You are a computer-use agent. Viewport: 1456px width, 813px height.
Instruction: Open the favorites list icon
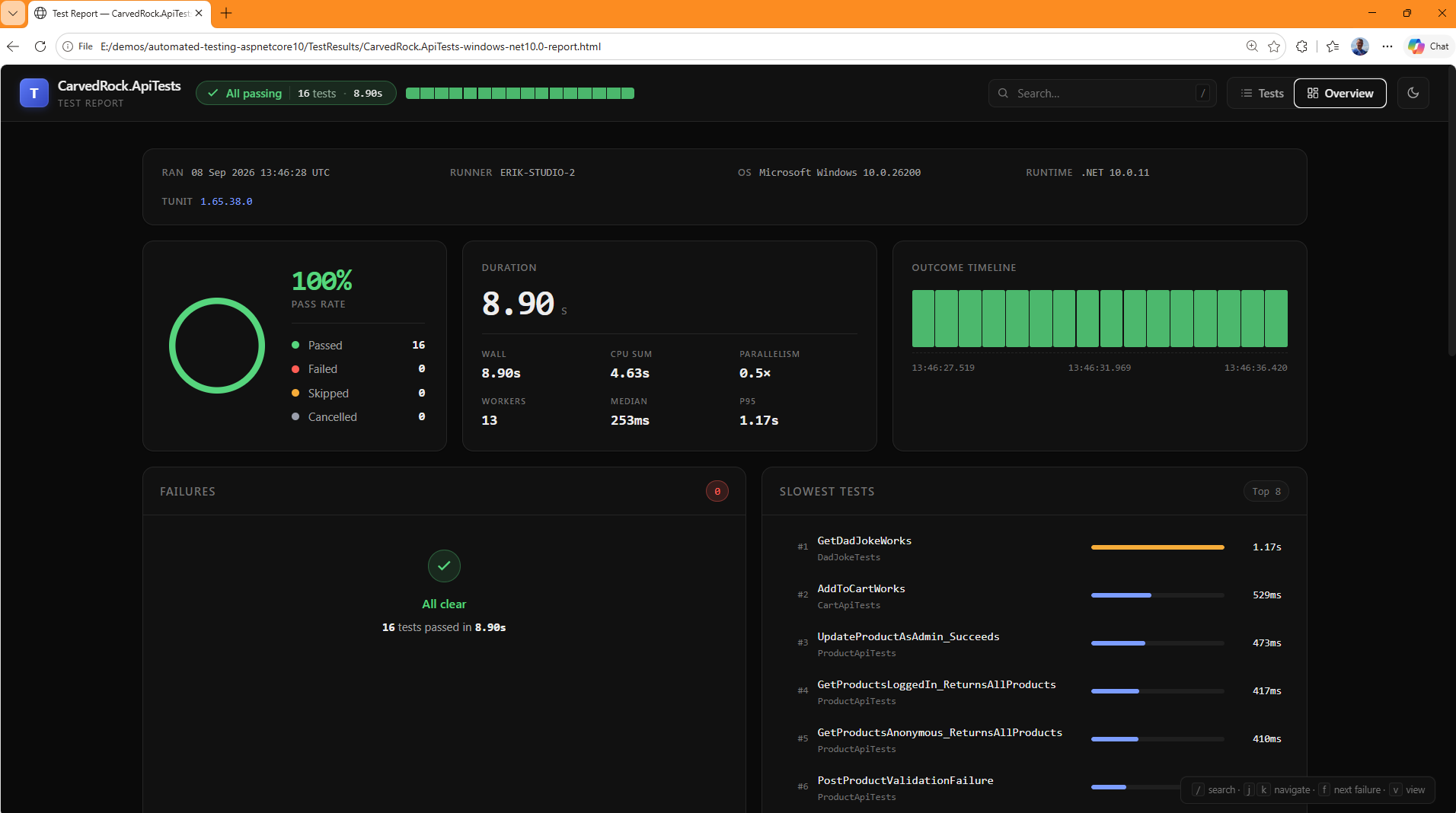click(x=1333, y=46)
